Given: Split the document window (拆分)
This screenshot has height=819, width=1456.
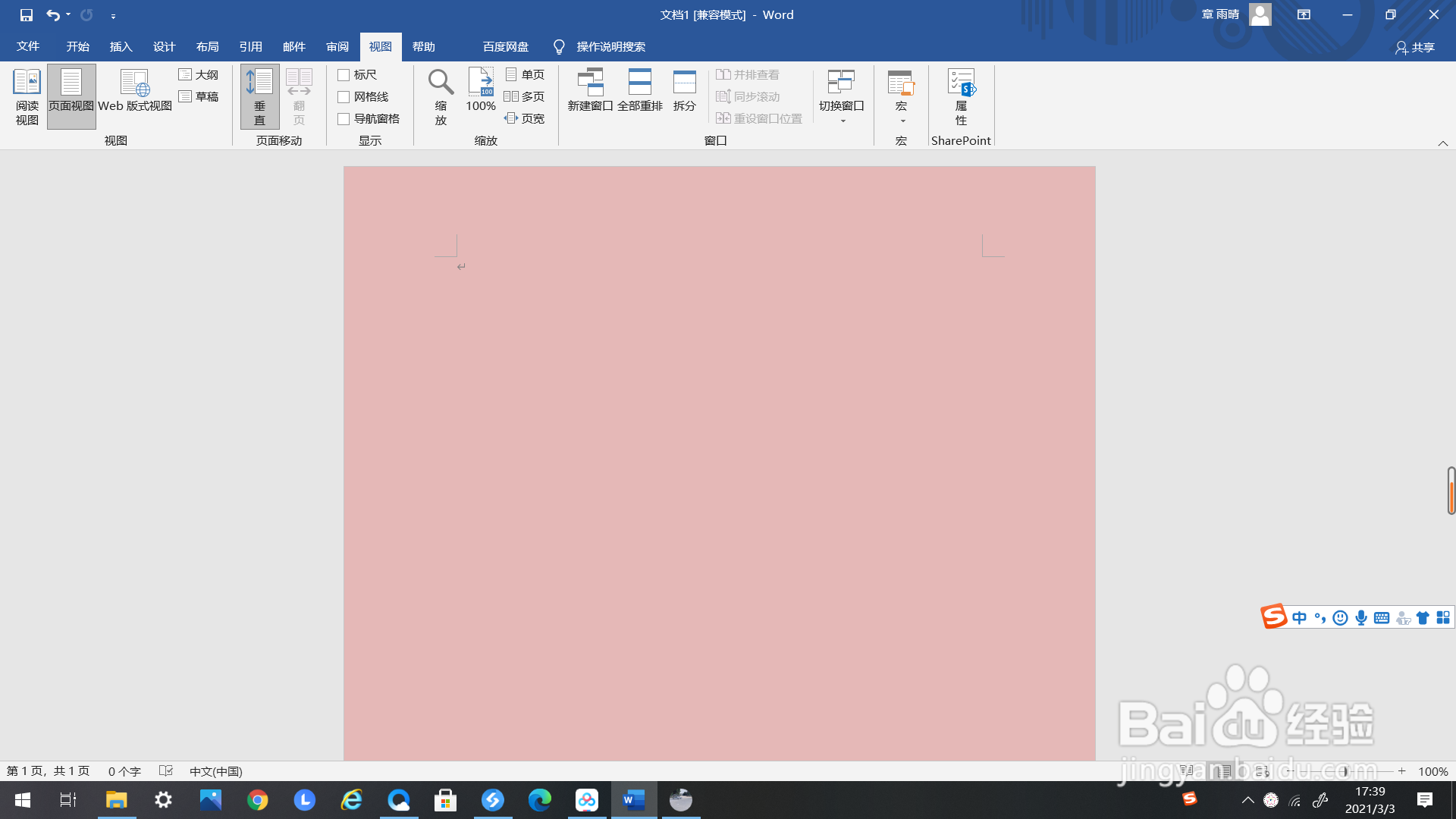Looking at the screenshot, I should [x=684, y=92].
